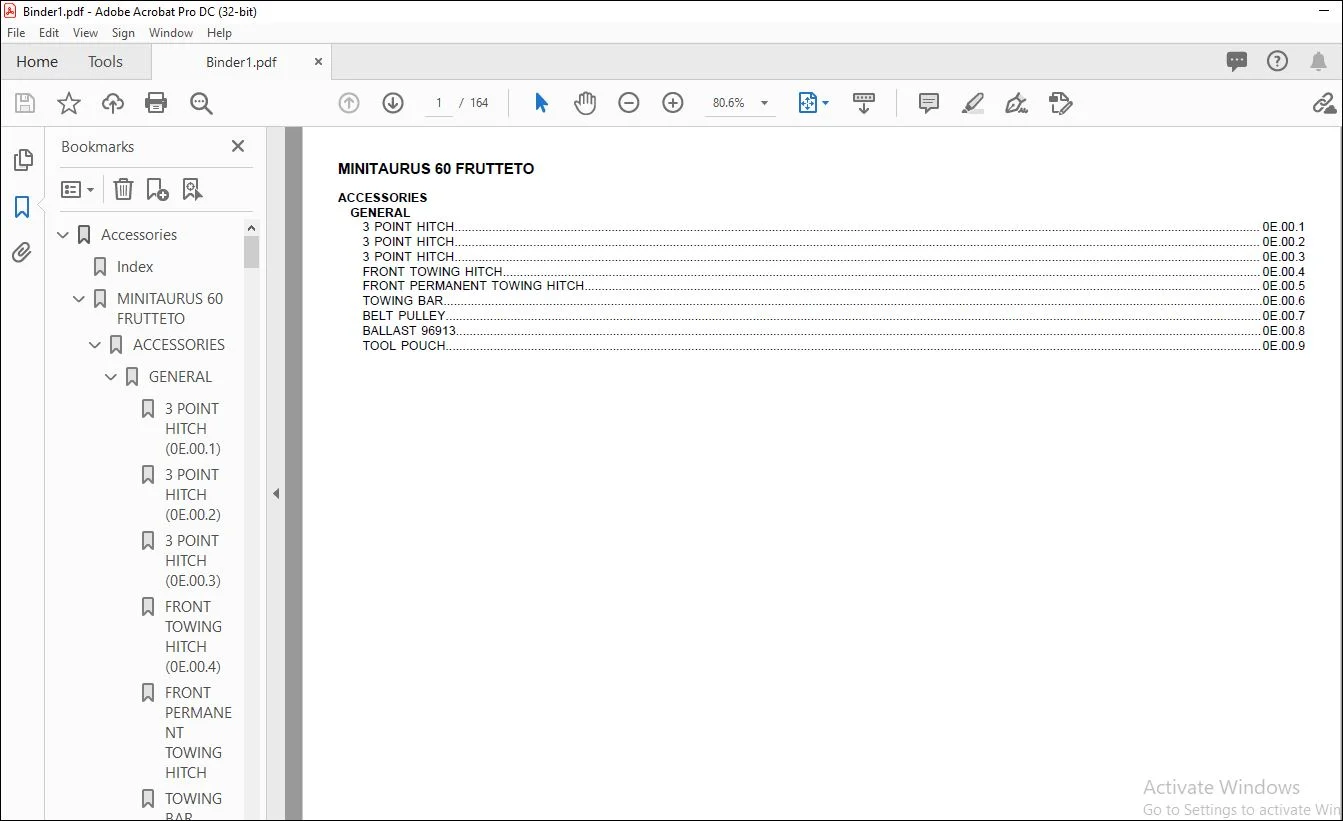Click TOOL POUCH entry in the document
1343x821 pixels.
[x=404, y=346]
